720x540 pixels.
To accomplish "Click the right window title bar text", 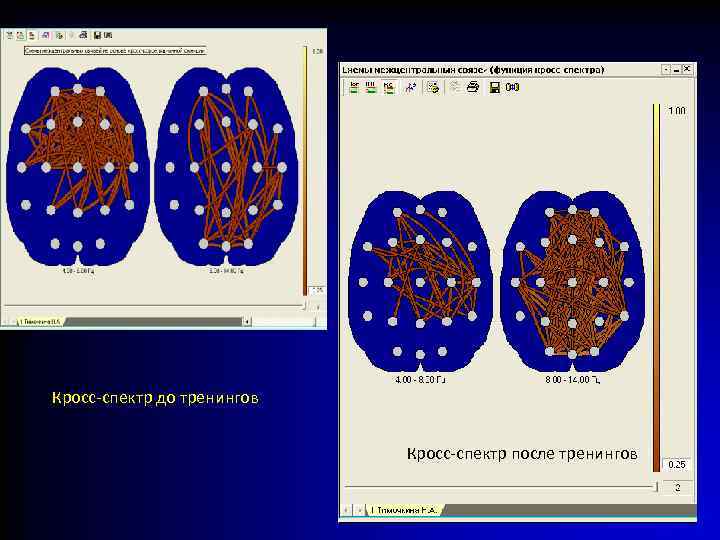I will tap(473, 70).
